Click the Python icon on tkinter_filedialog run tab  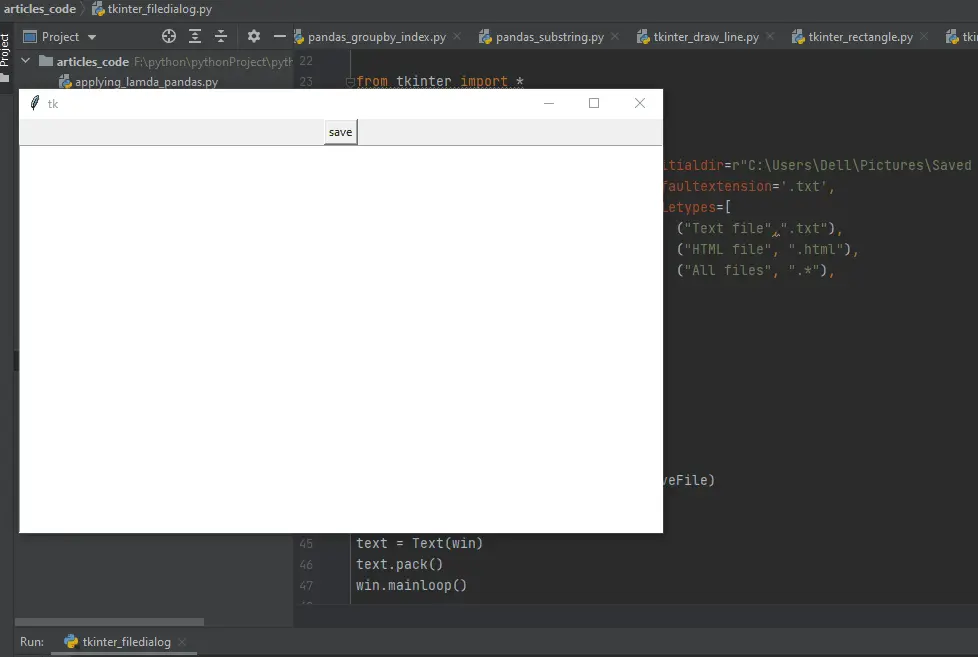71,641
